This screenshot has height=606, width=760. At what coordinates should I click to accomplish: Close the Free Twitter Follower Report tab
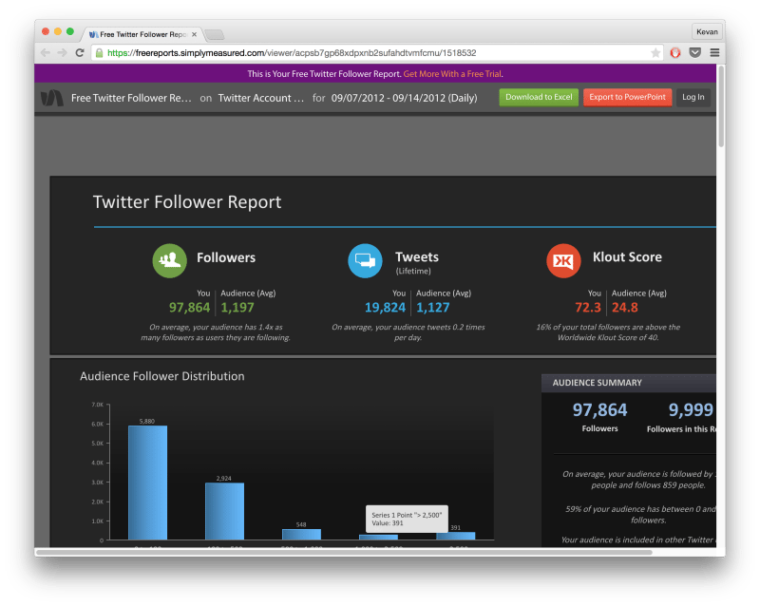pyautogui.click(x=194, y=34)
